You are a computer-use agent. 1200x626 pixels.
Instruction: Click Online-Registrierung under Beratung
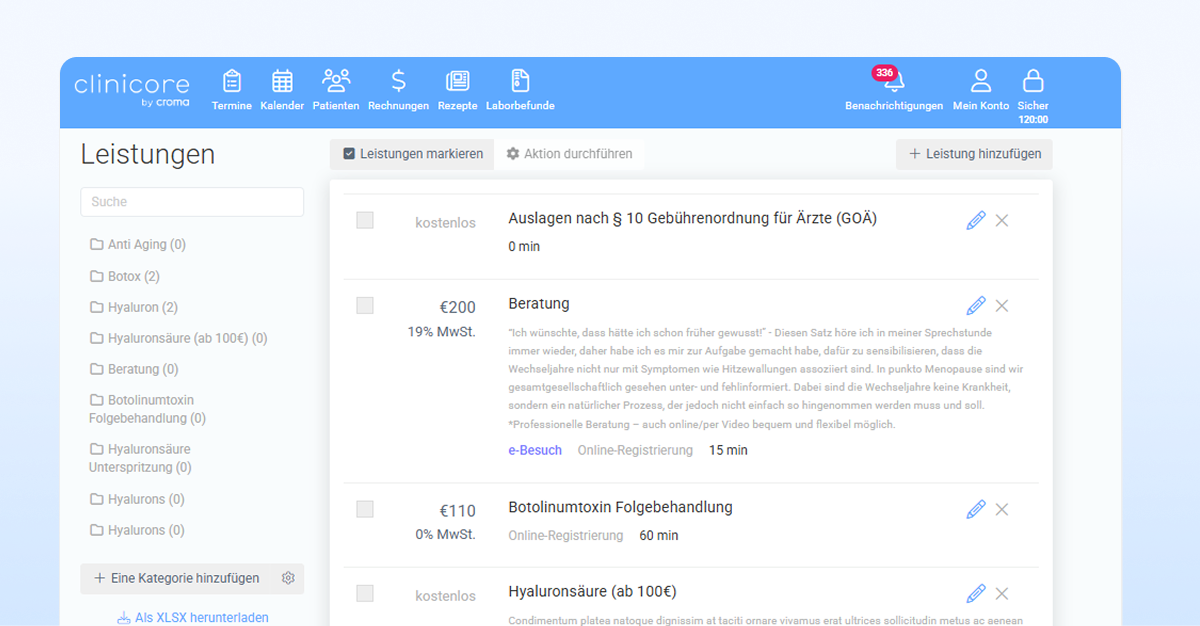(x=635, y=450)
